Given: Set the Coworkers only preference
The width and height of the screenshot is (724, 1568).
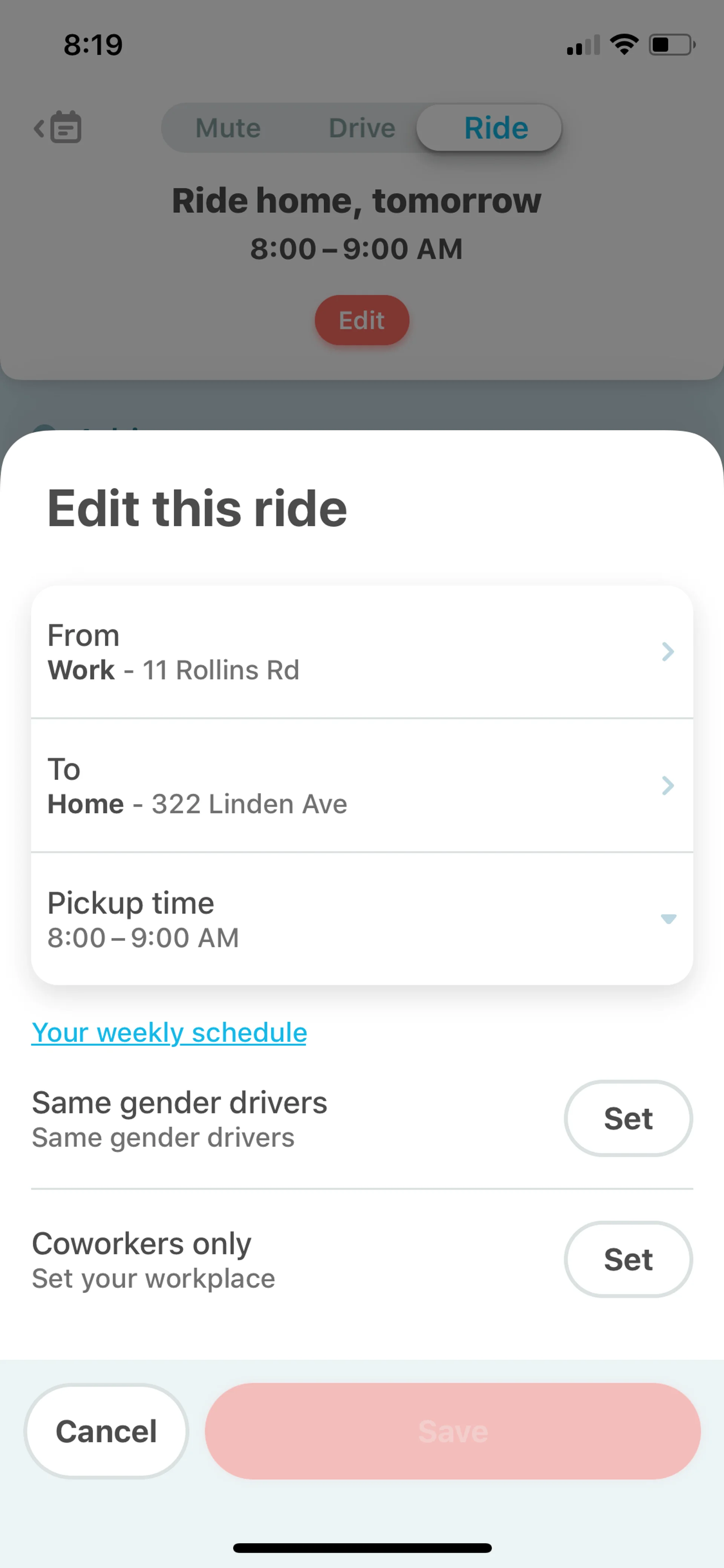Looking at the screenshot, I should point(628,1259).
